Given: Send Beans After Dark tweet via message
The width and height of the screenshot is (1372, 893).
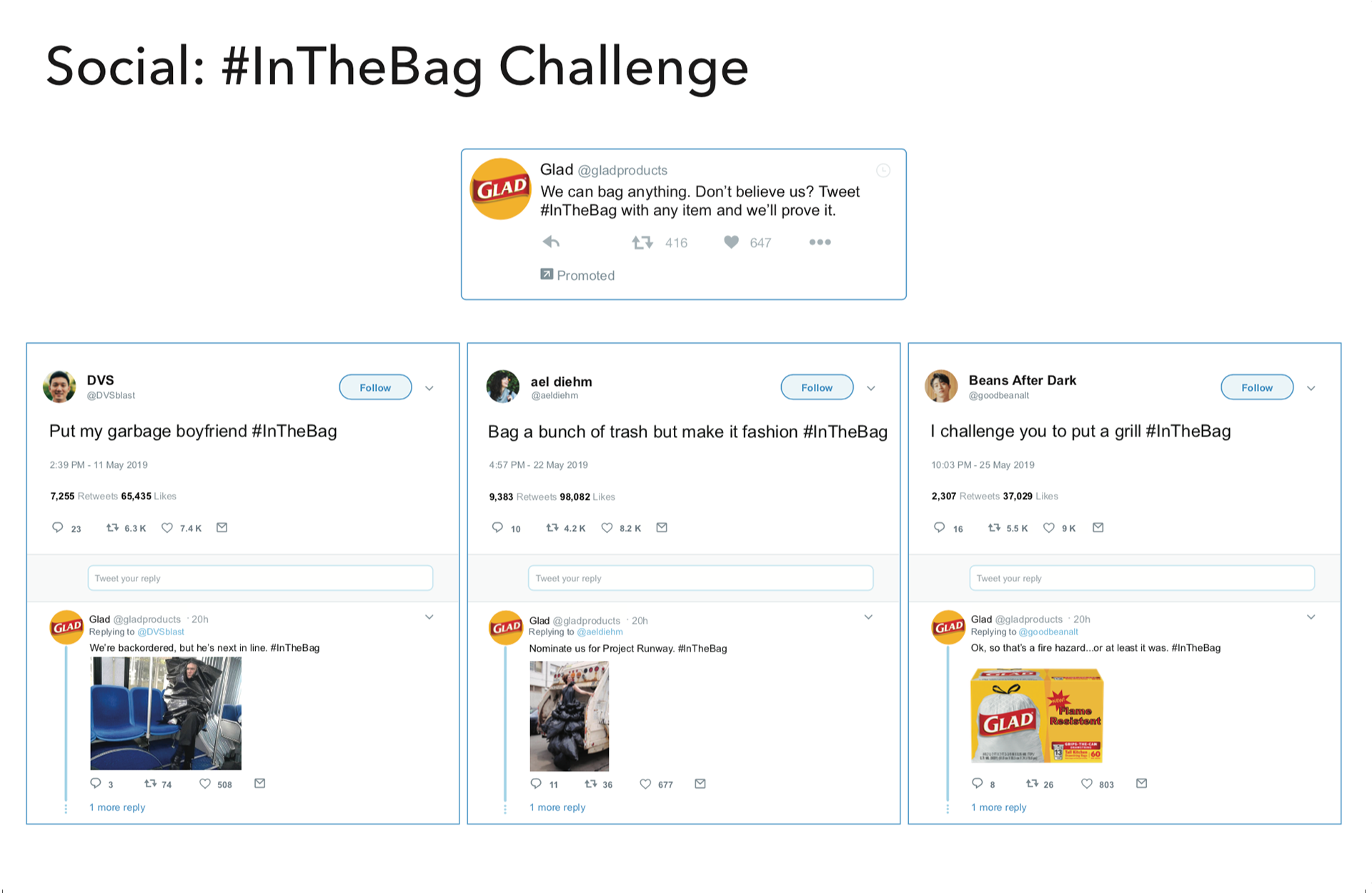Looking at the screenshot, I should point(1098,528).
